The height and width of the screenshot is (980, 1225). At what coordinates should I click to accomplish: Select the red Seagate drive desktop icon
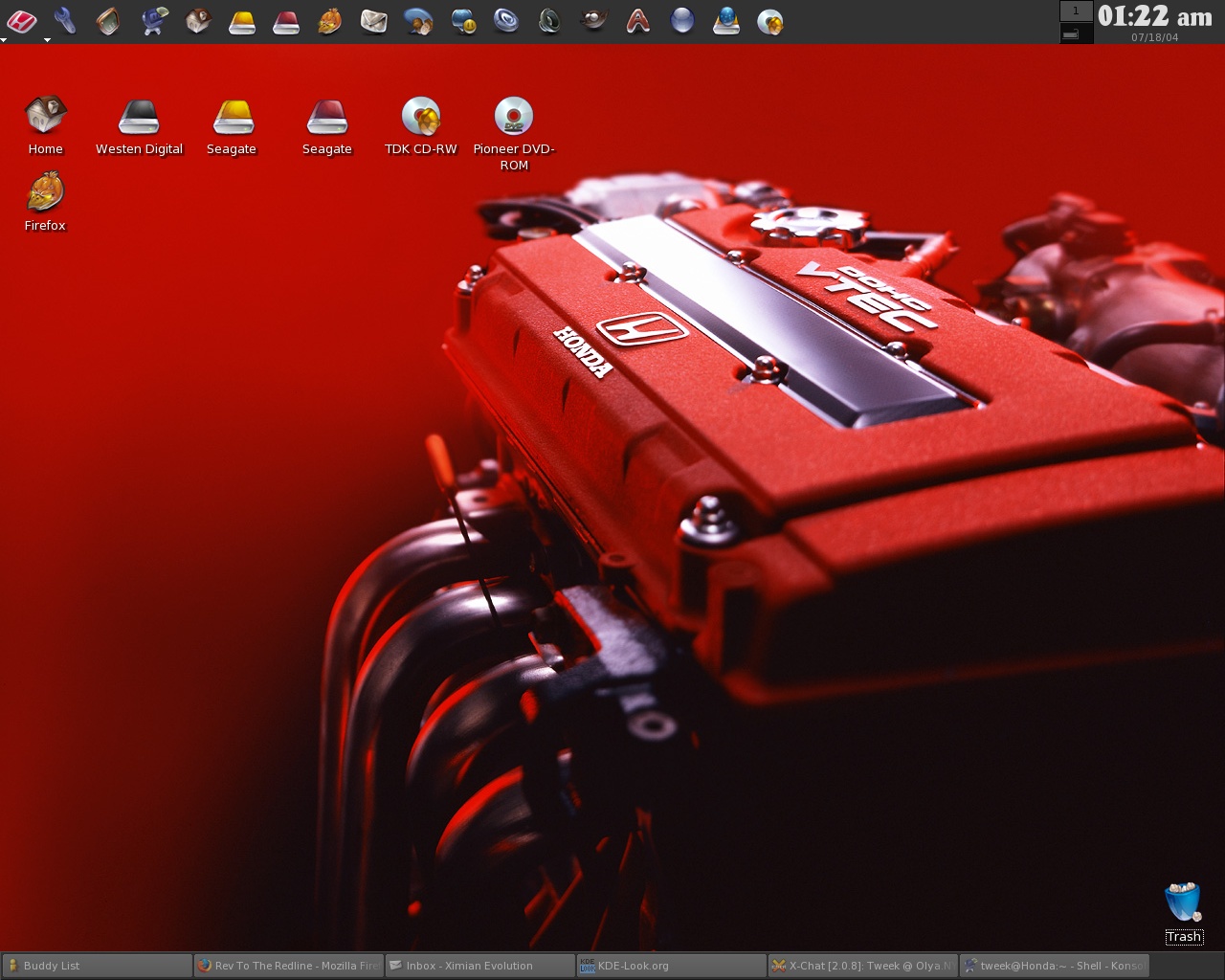[x=327, y=127]
